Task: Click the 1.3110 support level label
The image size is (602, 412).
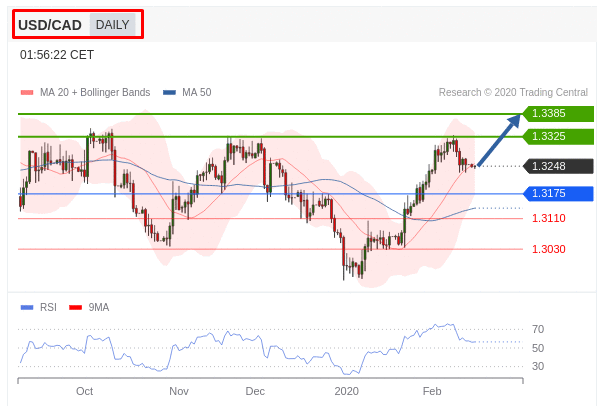Action: tap(549, 218)
